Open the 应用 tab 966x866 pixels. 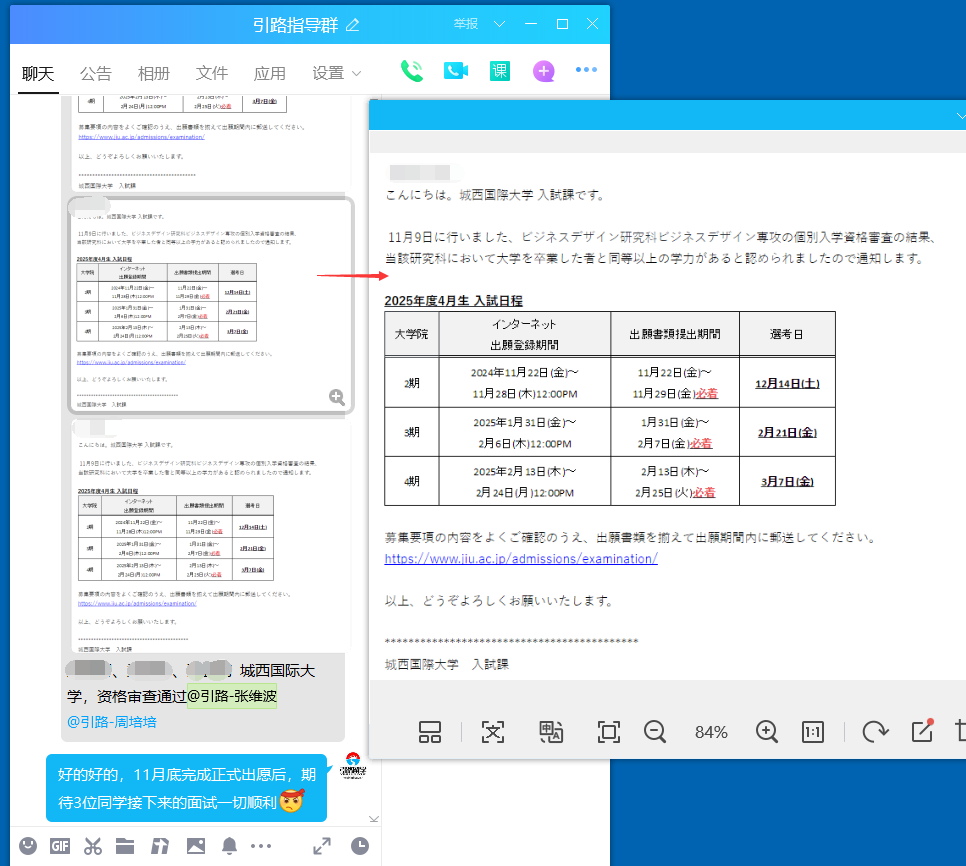(x=269, y=74)
